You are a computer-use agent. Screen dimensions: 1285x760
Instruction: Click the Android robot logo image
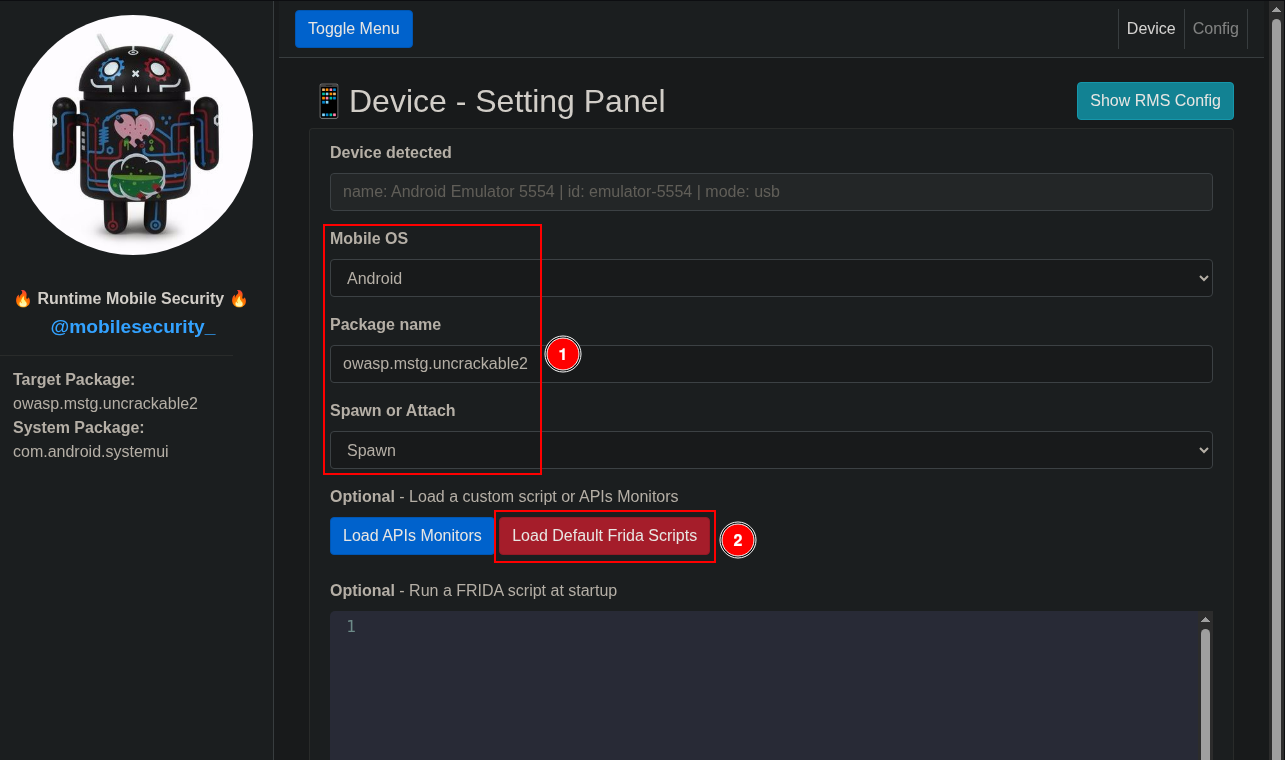tap(133, 134)
